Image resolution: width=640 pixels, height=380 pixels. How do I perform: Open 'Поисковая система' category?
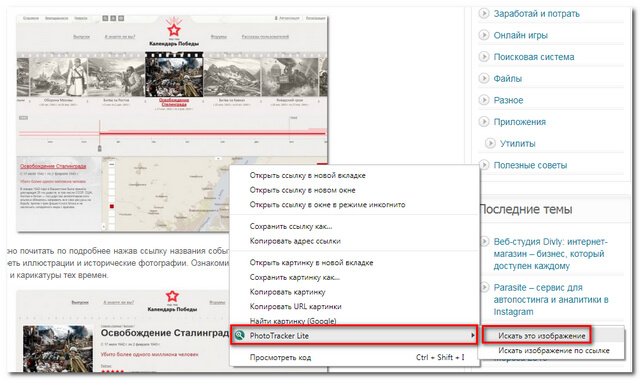click(x=534, y=57)
